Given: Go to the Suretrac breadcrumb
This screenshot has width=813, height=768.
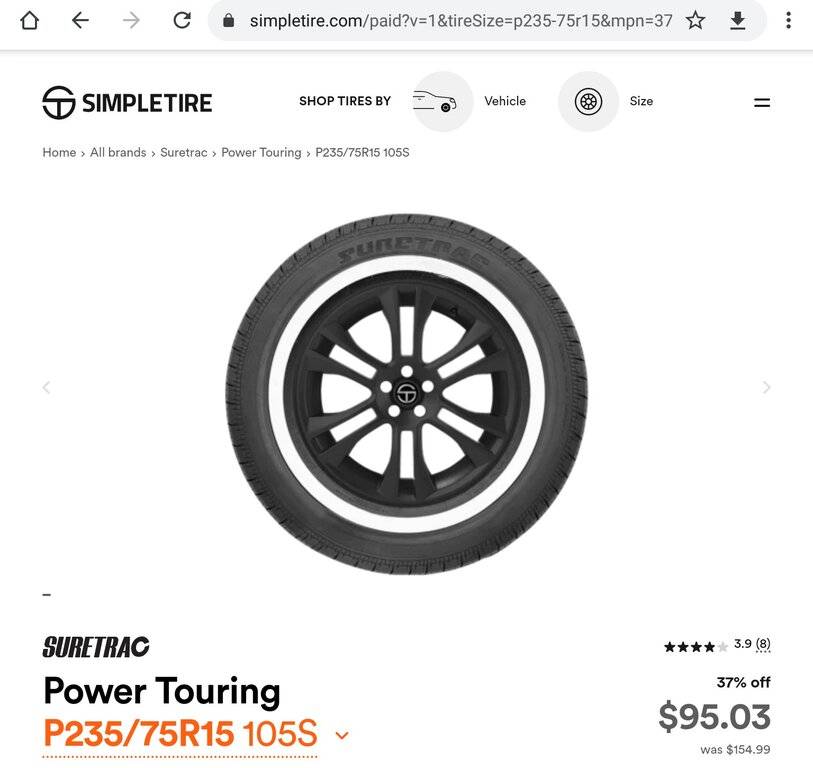Looking at the screenshot, I should [184, 152].
